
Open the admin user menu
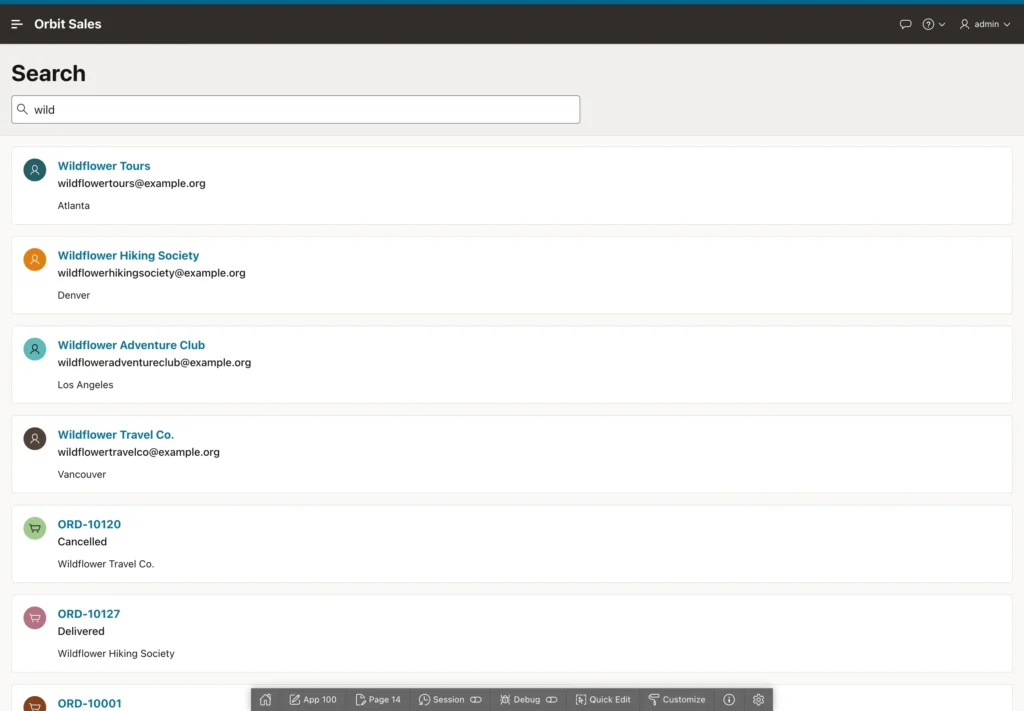(985, 24)
